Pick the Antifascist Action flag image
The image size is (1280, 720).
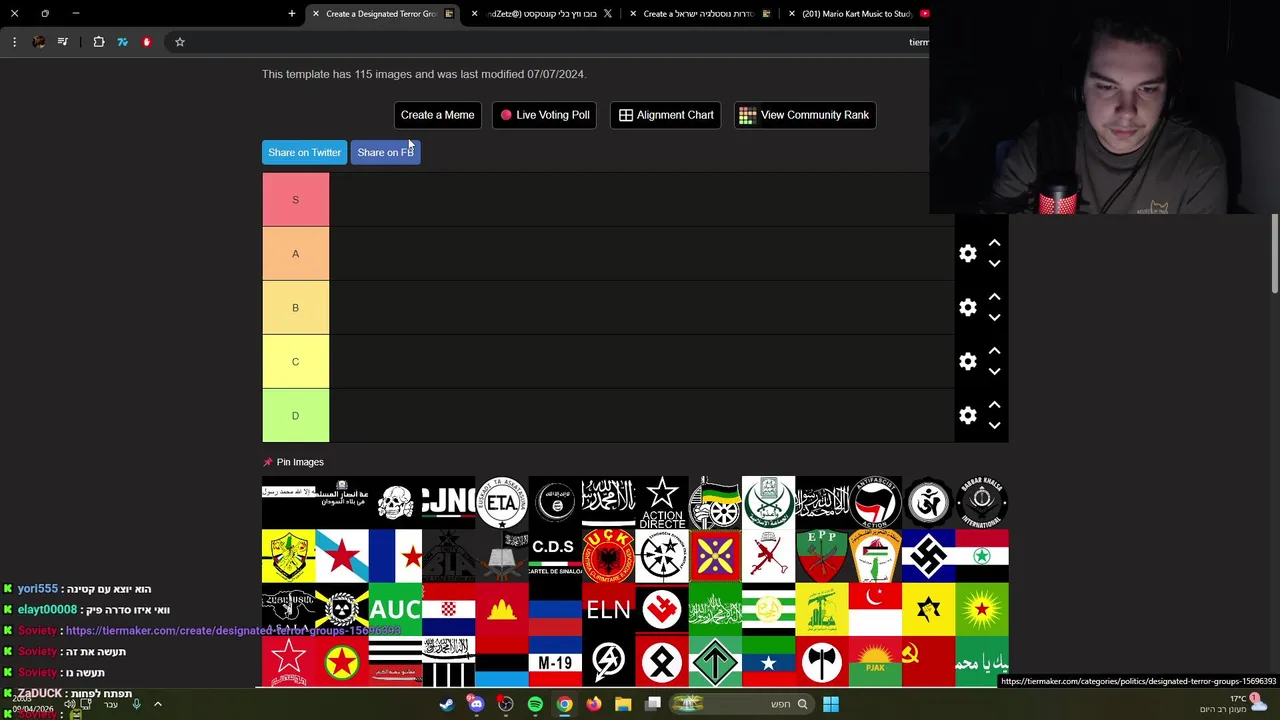875,502
